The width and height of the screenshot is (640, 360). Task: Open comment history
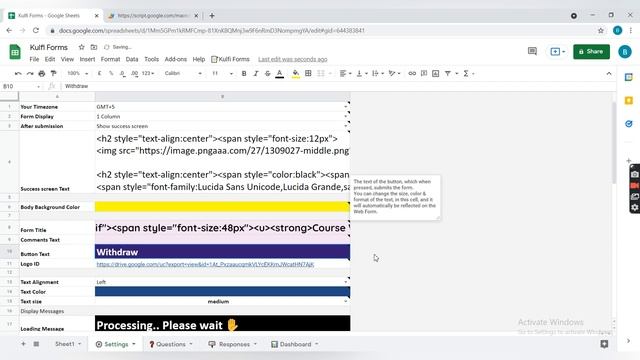pyautogui.click(x=532, y=51)
